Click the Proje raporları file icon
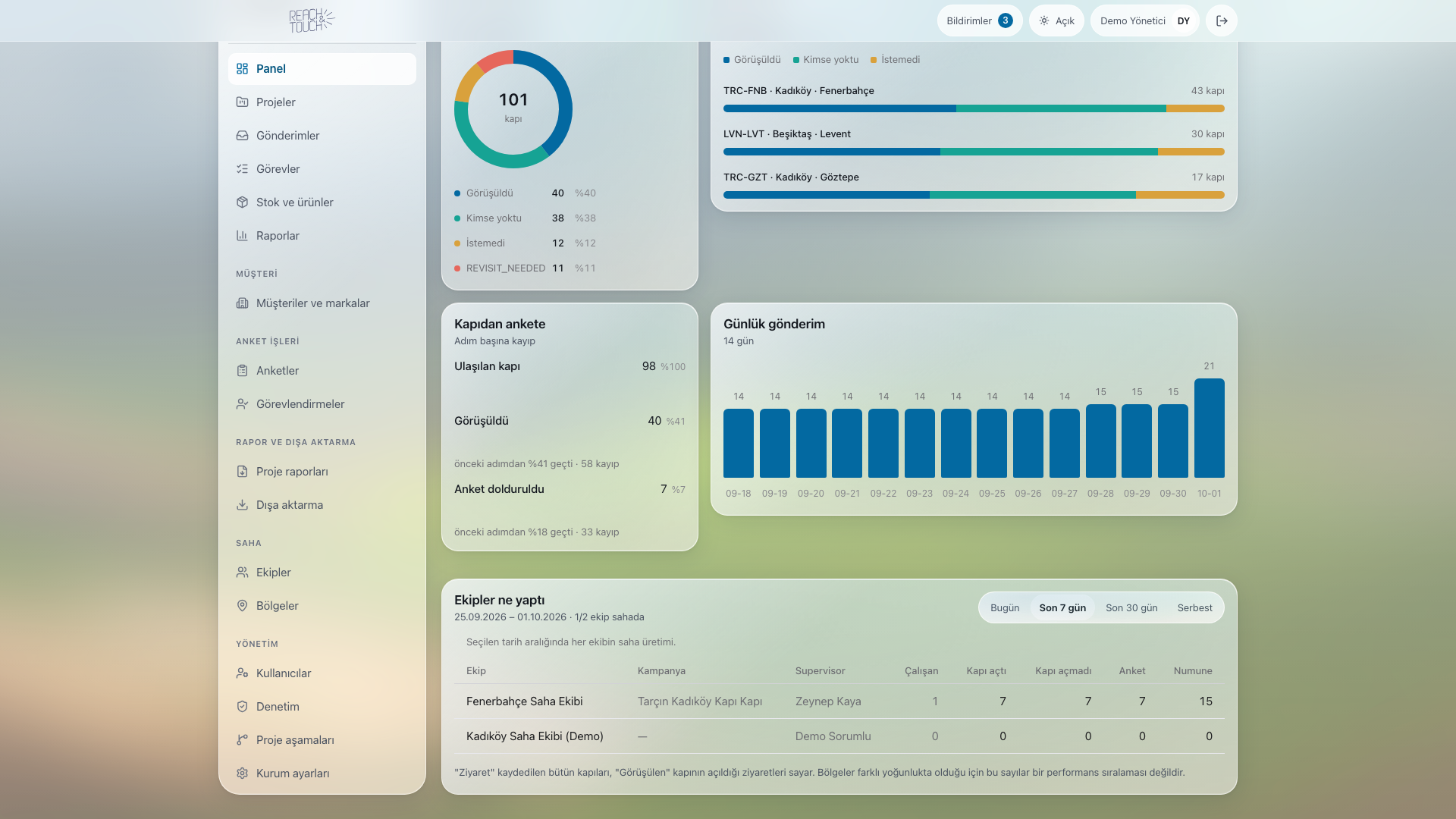 tap(242, 472)
